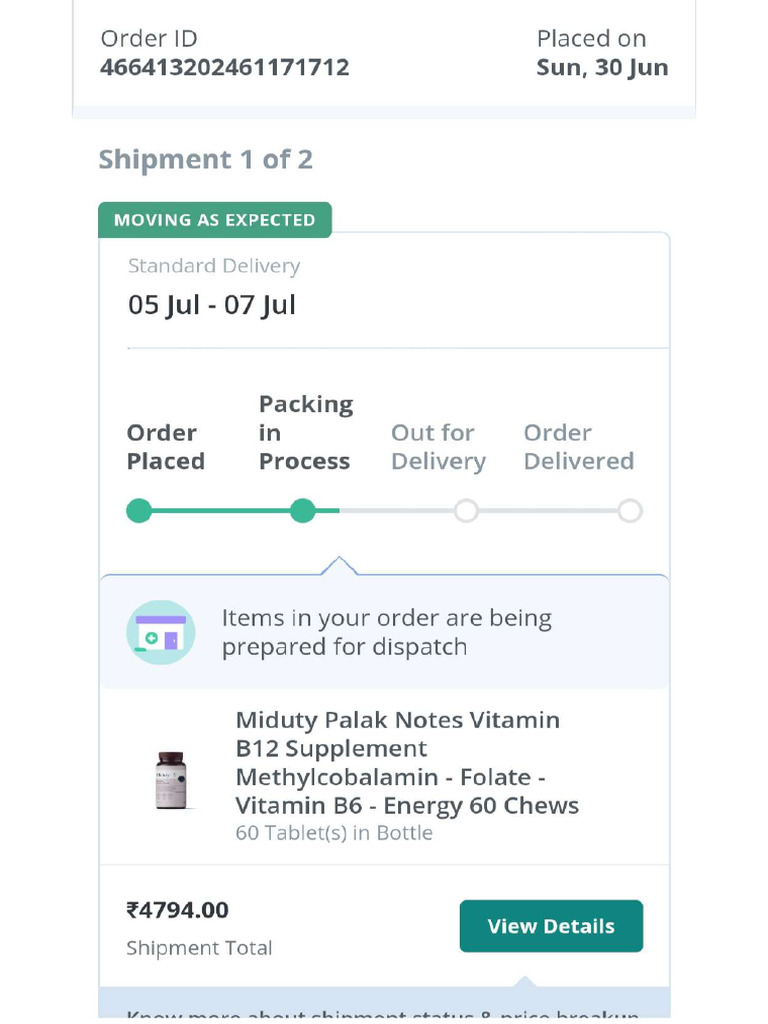
Task: Click the Packing in Process green dot
Action: 302,511
